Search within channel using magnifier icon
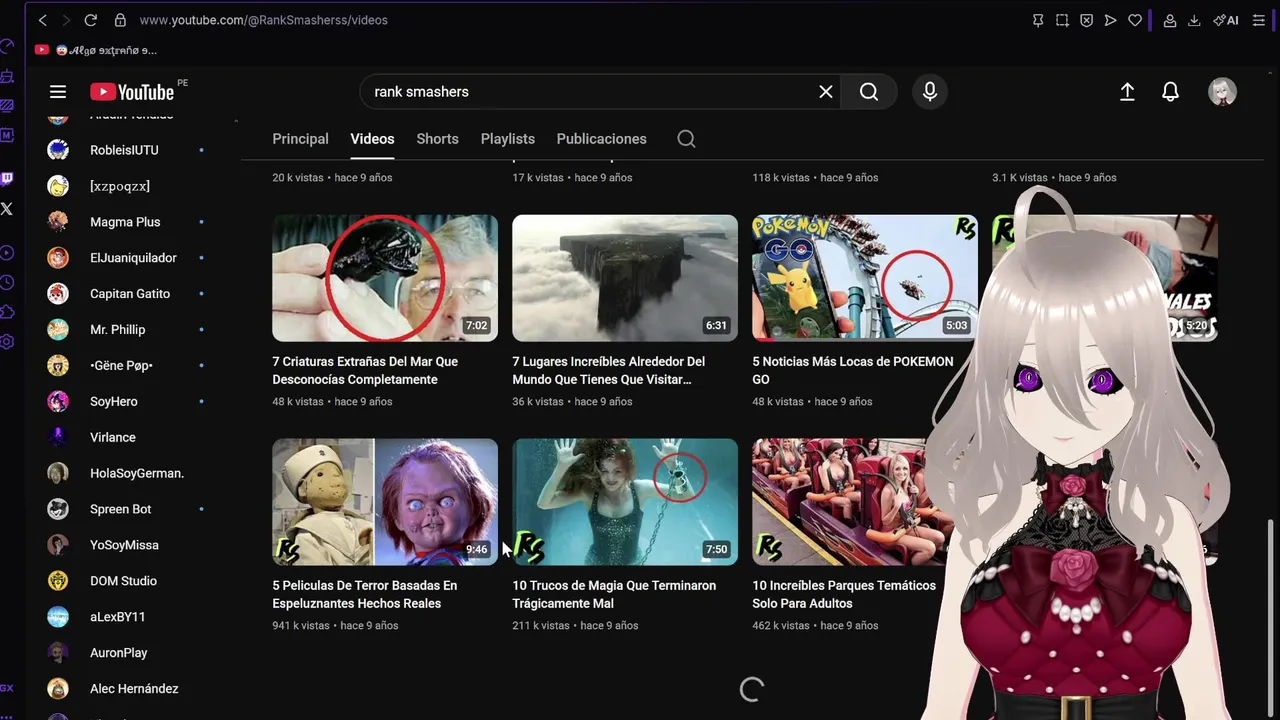 coord(686,139)
